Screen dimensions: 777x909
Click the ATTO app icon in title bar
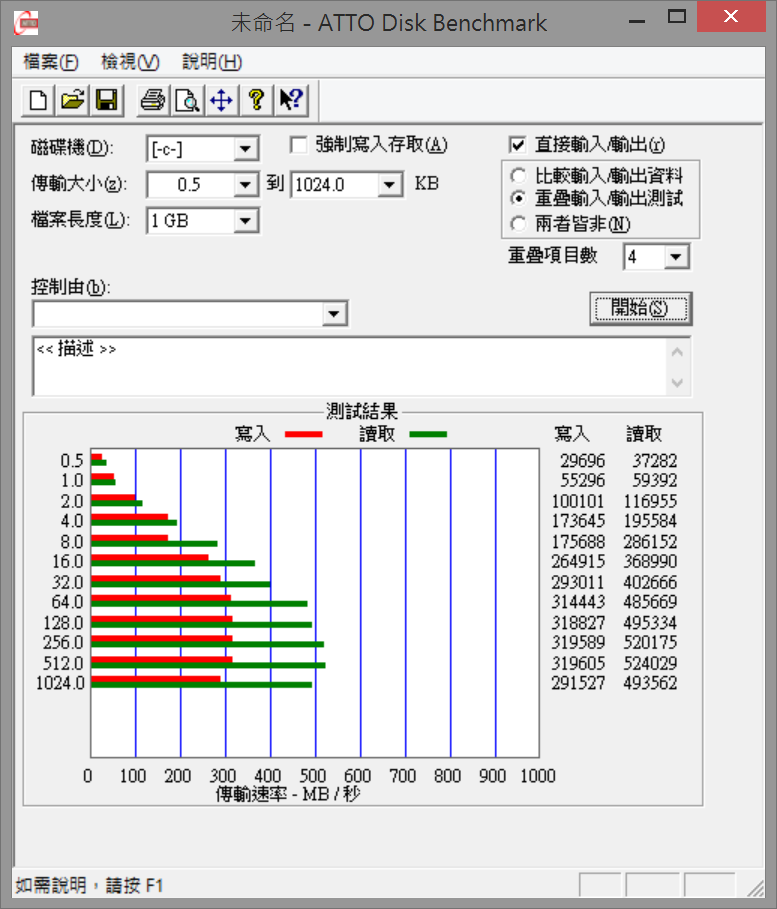click(x=26, y=23)
